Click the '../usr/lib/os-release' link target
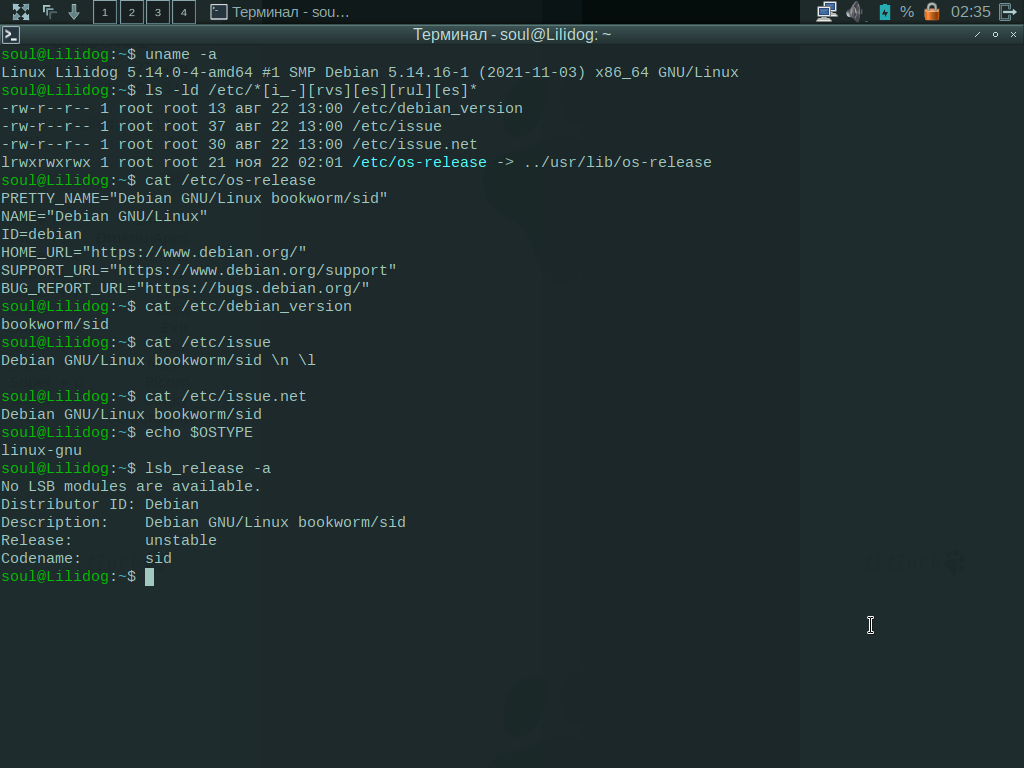The image size is (1024, 768). coord(618,162)
